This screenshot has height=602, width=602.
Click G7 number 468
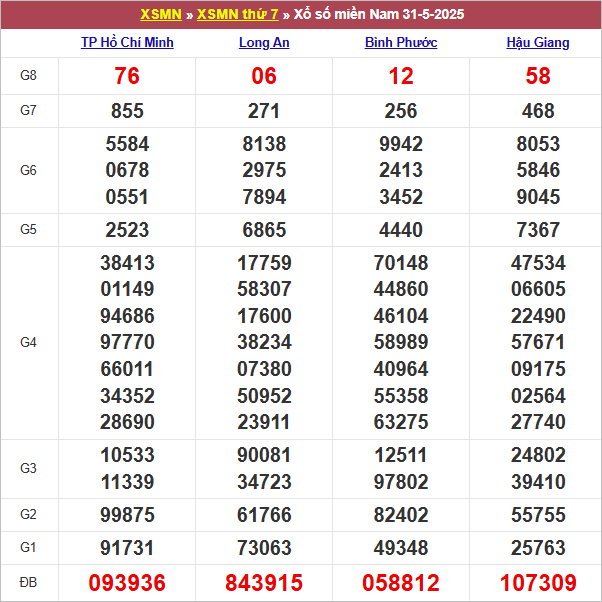tap(538, 111)
